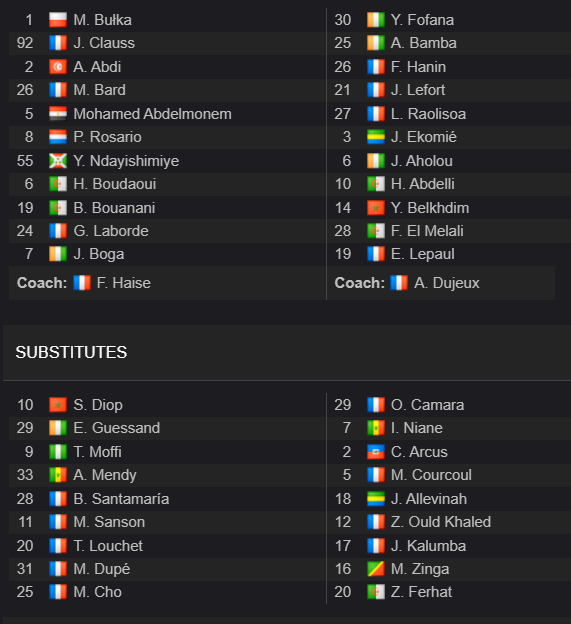Screen dimensions: 571x624
Task: Click the Gabon flag beside J. Ekomié
Action: [x=376, y=137]
